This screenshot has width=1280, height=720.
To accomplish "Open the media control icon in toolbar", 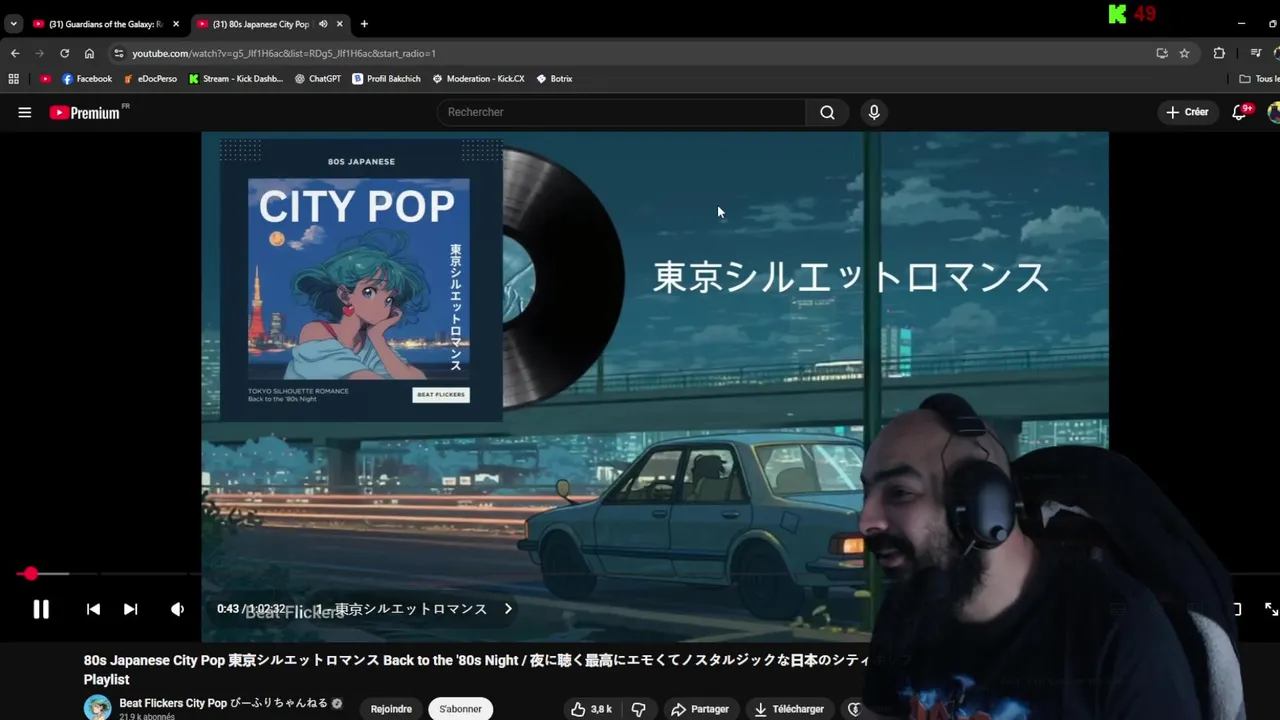I will pyautogui.click(x=1256, y=53).
